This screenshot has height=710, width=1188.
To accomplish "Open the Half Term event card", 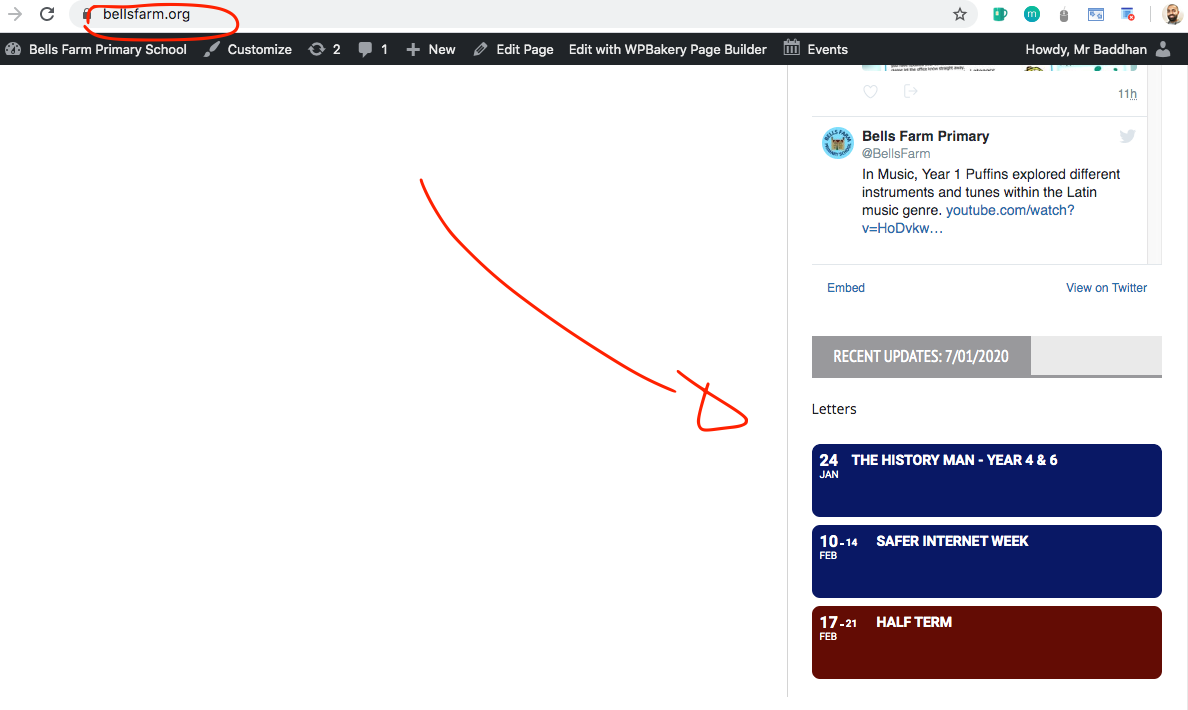I will pyautogui.click(x=986, y=642).
